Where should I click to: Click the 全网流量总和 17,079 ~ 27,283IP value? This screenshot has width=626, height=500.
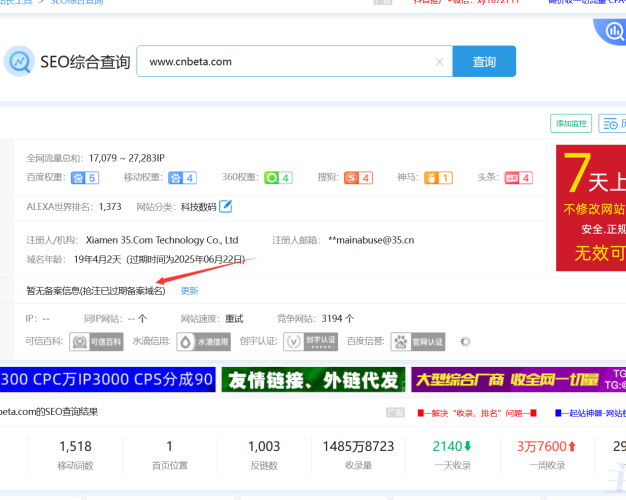pyautogui.click(x=127, y=158)
